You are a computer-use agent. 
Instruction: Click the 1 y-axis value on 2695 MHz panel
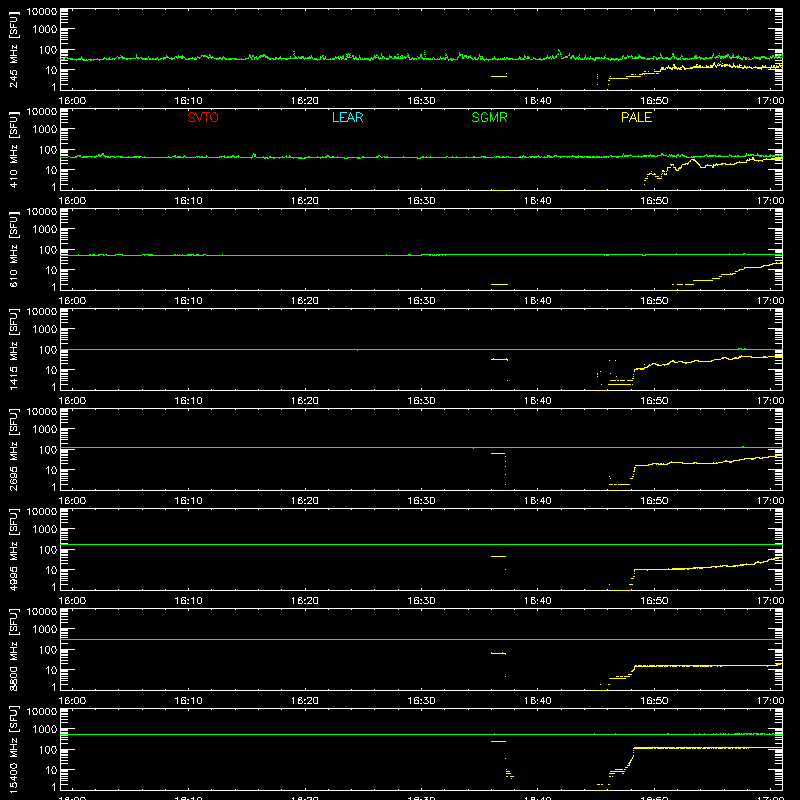pyautogui.click(x=54, y=487)
